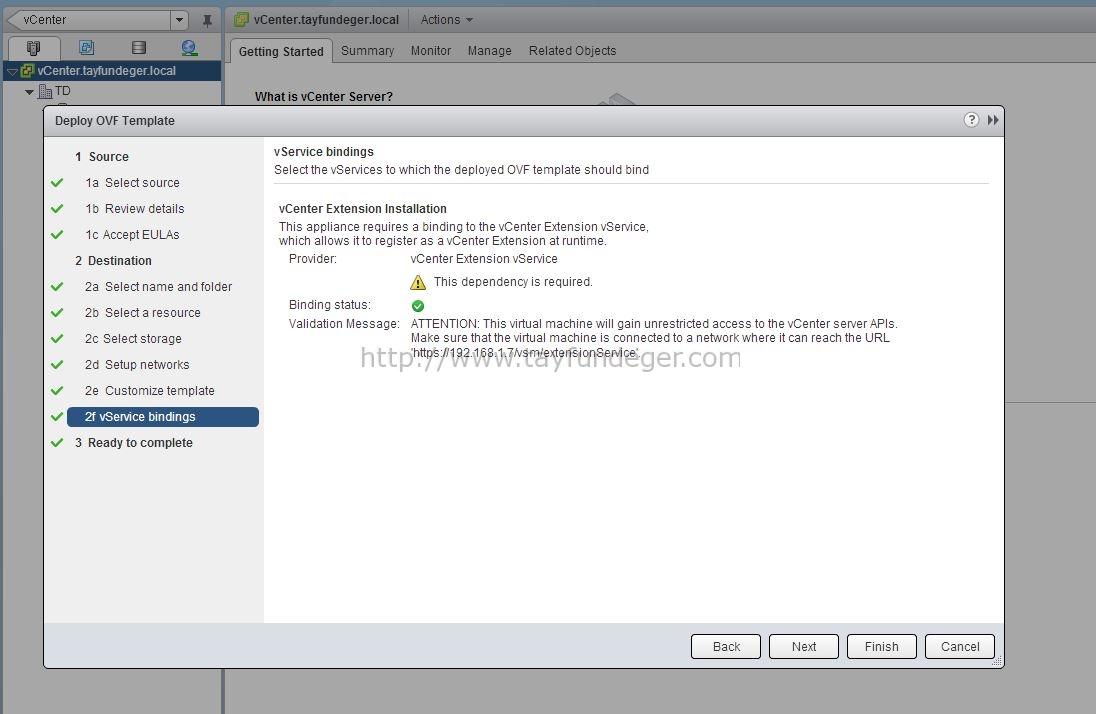
Task: Go to step 1b Review details
Action: pyautogui.click(x=135, y=208)
